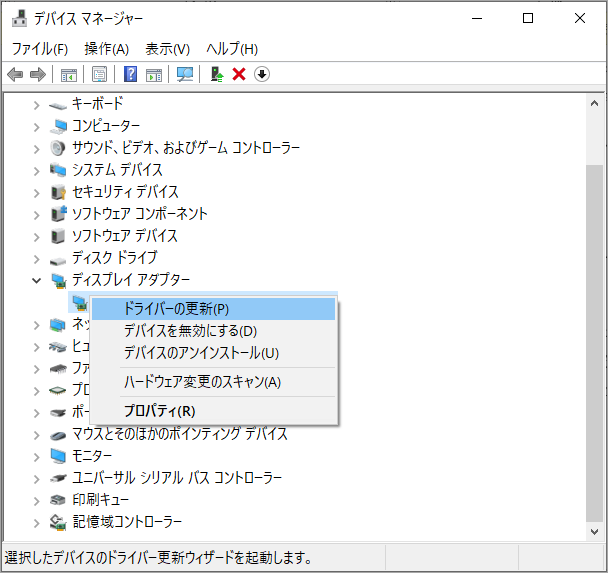Screen dimensions: 608x573
Task: Open the 操作(A) menu
Action: (106, 48)
